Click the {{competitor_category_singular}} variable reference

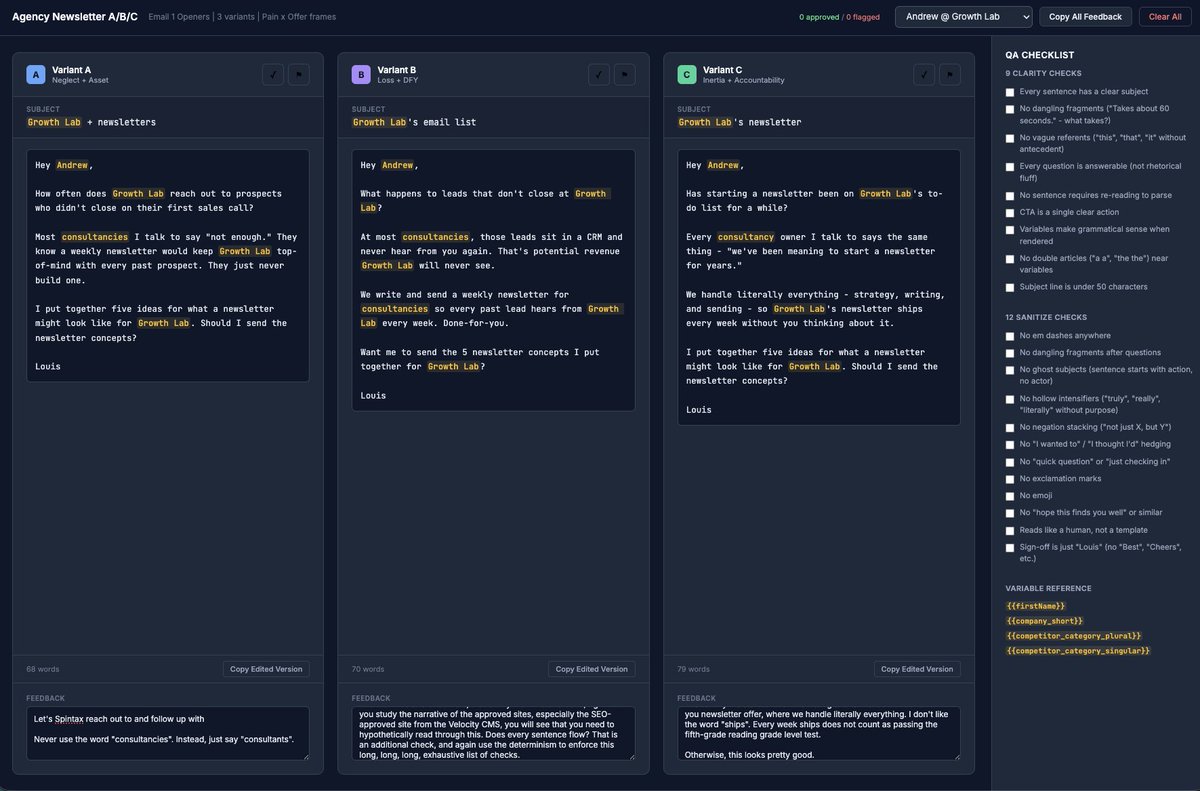(1078, 651)
